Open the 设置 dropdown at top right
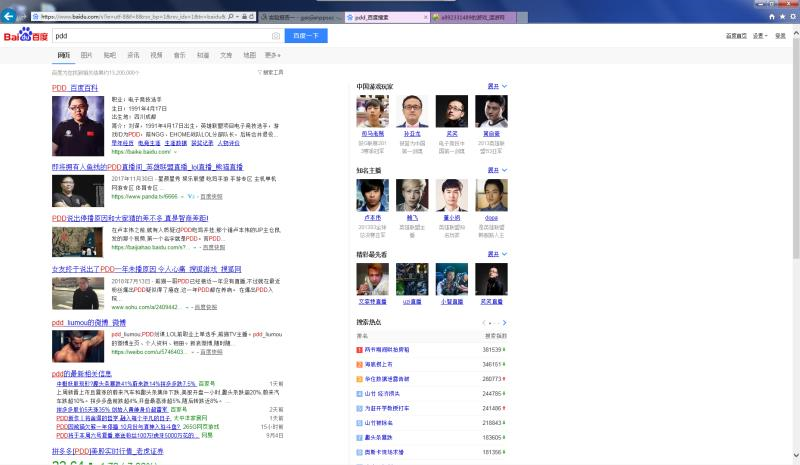 [760, 36]
